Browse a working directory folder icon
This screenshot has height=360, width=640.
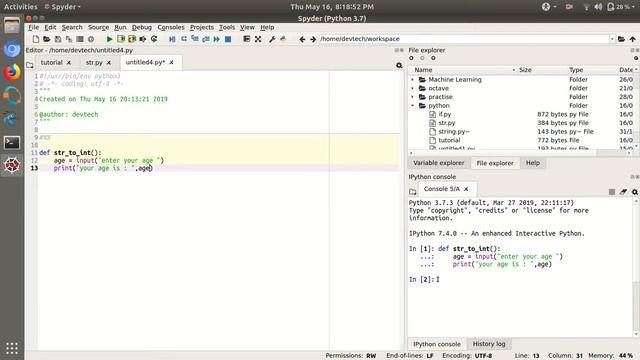coord(621,39)
